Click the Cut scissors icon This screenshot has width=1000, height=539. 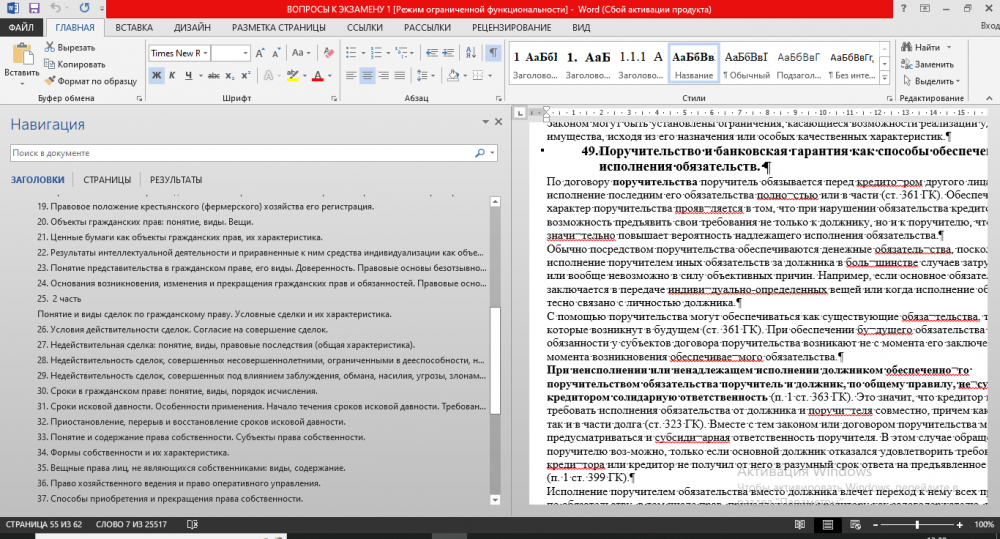49,47
